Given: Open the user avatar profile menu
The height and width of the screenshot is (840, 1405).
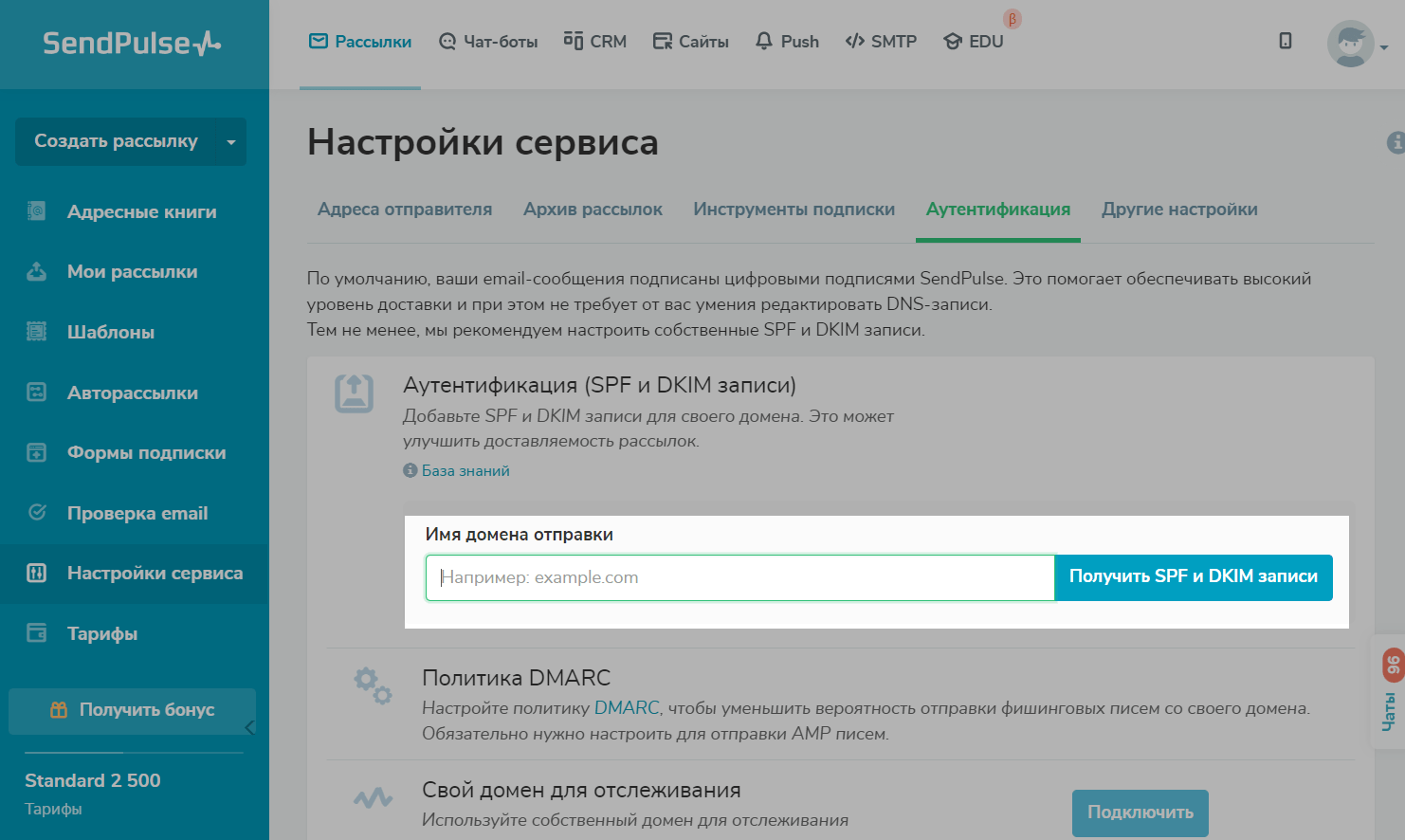Looking at the screenshot, I should click(x=1351, y=44).
